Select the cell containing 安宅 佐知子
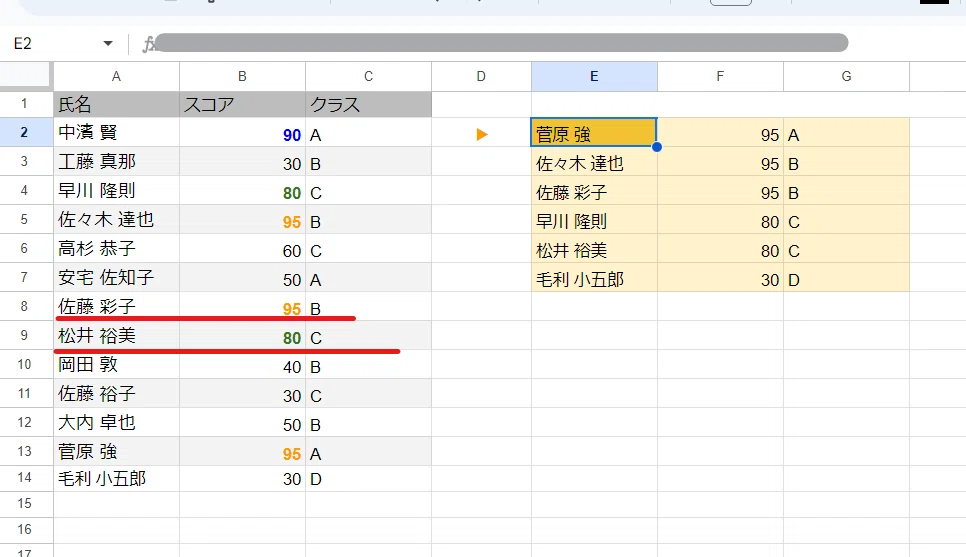 (116, 277)
